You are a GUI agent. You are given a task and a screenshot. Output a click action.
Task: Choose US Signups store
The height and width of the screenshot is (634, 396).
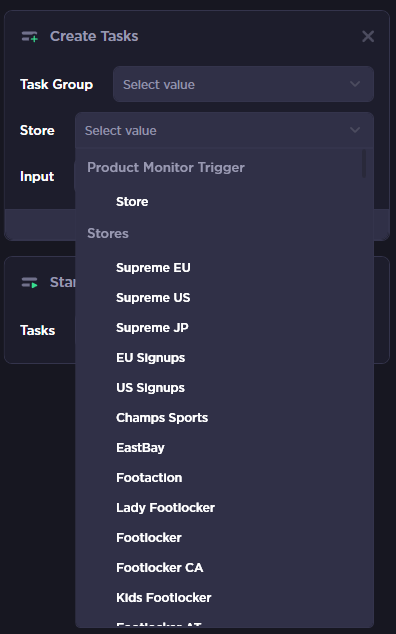pyautogui.click(x=224, y=387)
